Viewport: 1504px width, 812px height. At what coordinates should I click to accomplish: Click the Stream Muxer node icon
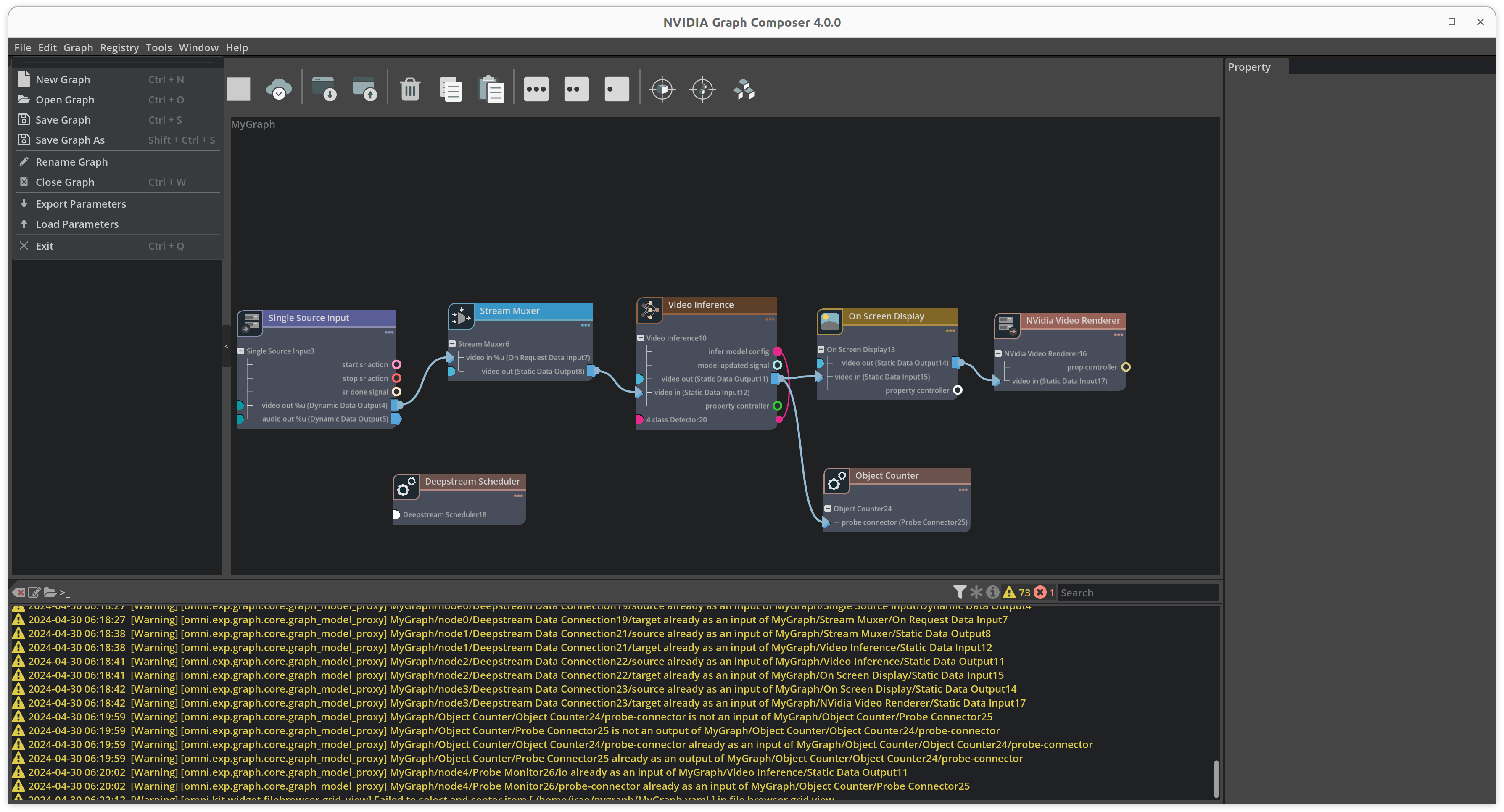(x=461, y=316)
